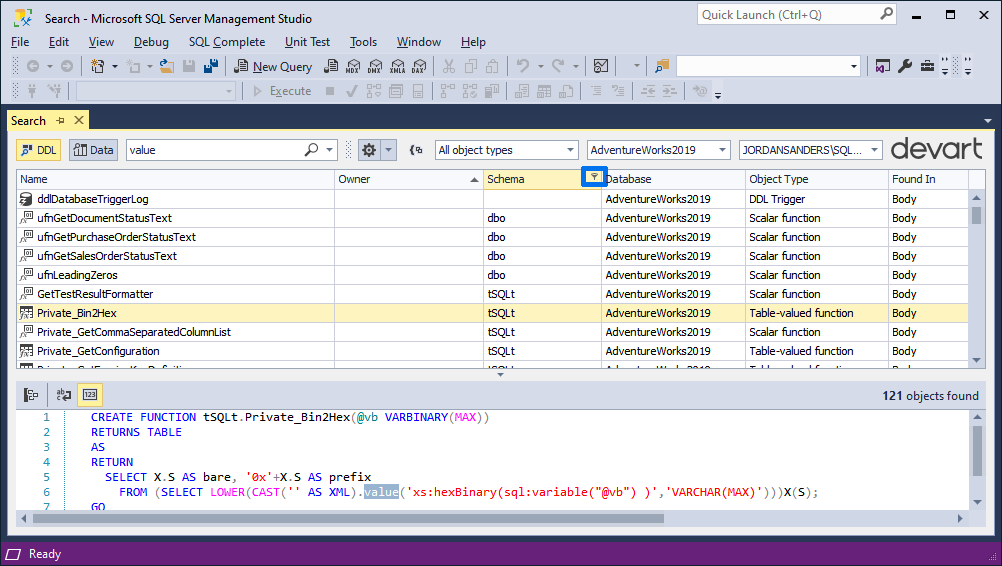Click the New Query button
The width and height of the screenshot is (1002, 566).
273,66
